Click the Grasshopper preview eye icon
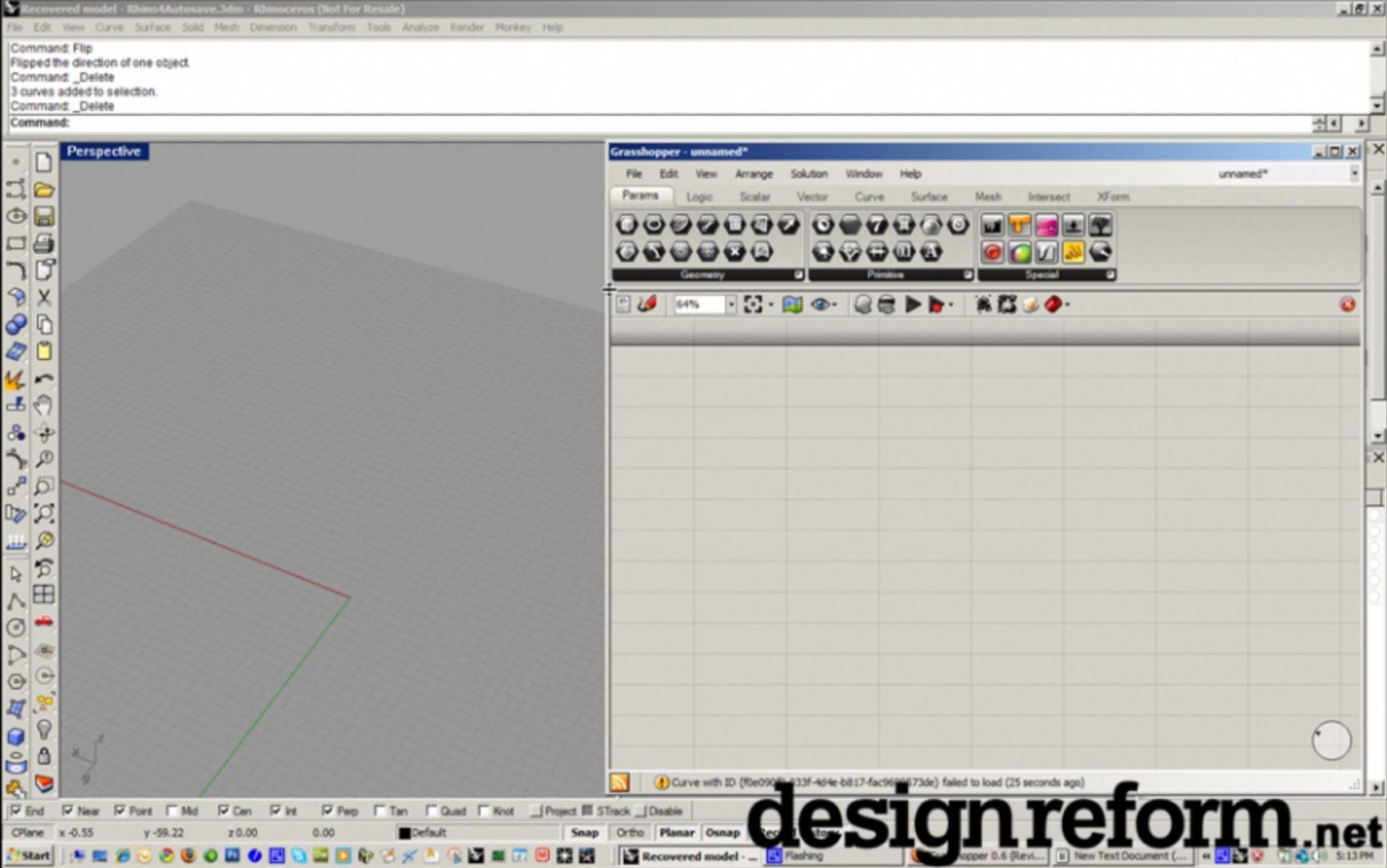The width and height of the screenshot is (1387, 868). pos(820,305)
